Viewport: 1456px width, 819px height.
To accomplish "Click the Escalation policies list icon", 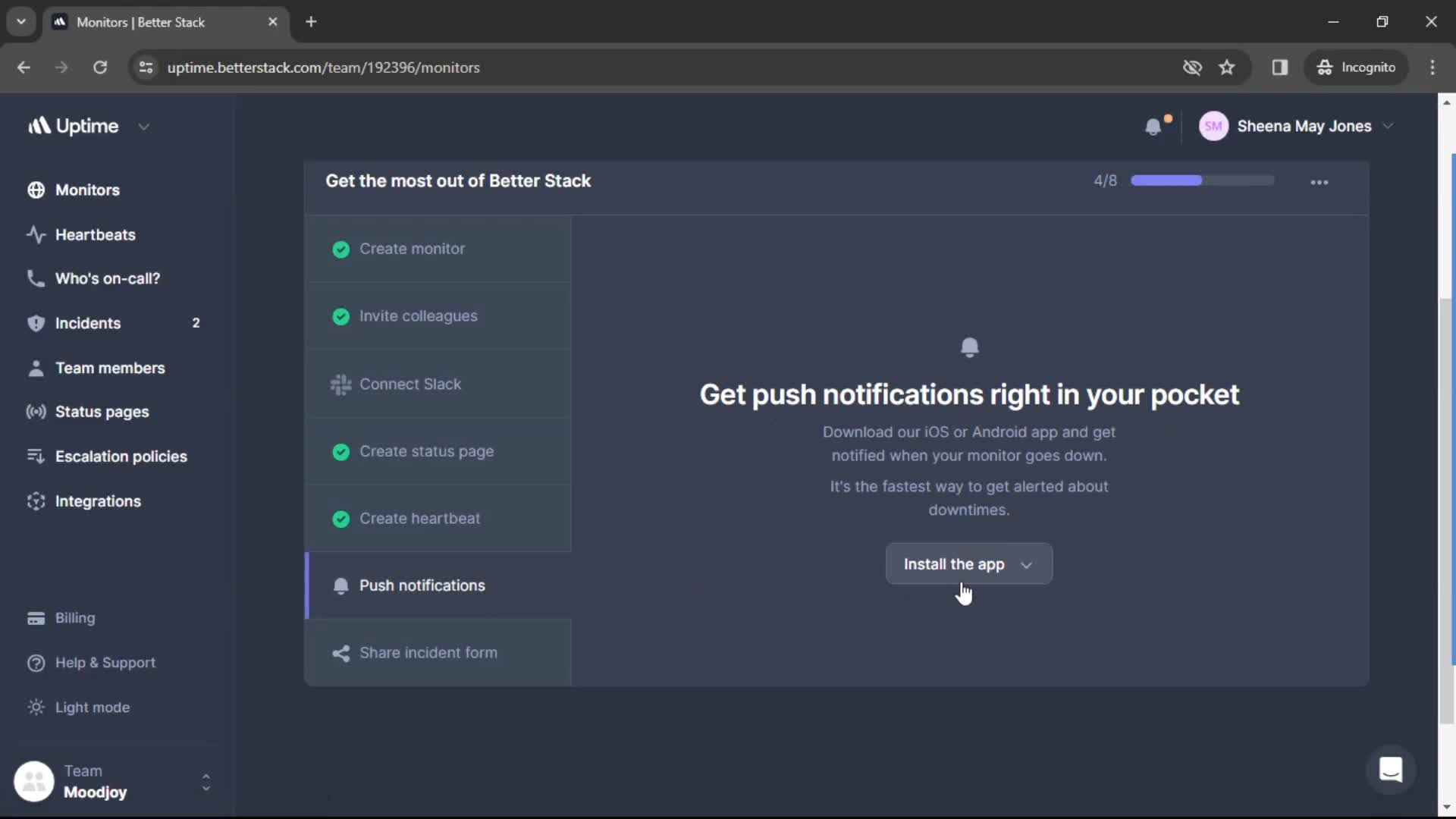I will [x=36, y=456].
